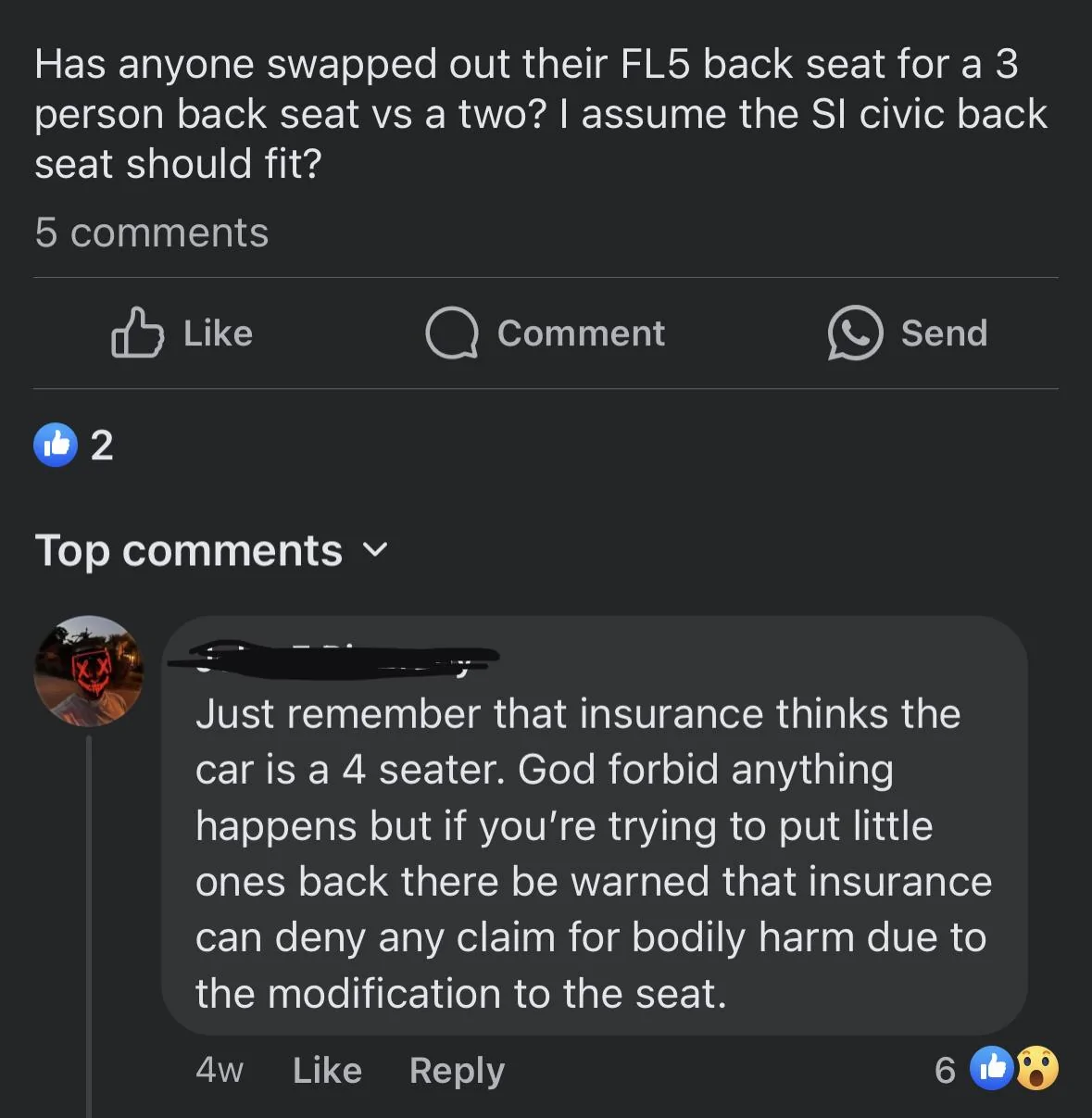The width and height of the screenshot is (1092, 1118).
Task: Click the thumbs-up icon to like the post
Action: click(x=138, y=333)
